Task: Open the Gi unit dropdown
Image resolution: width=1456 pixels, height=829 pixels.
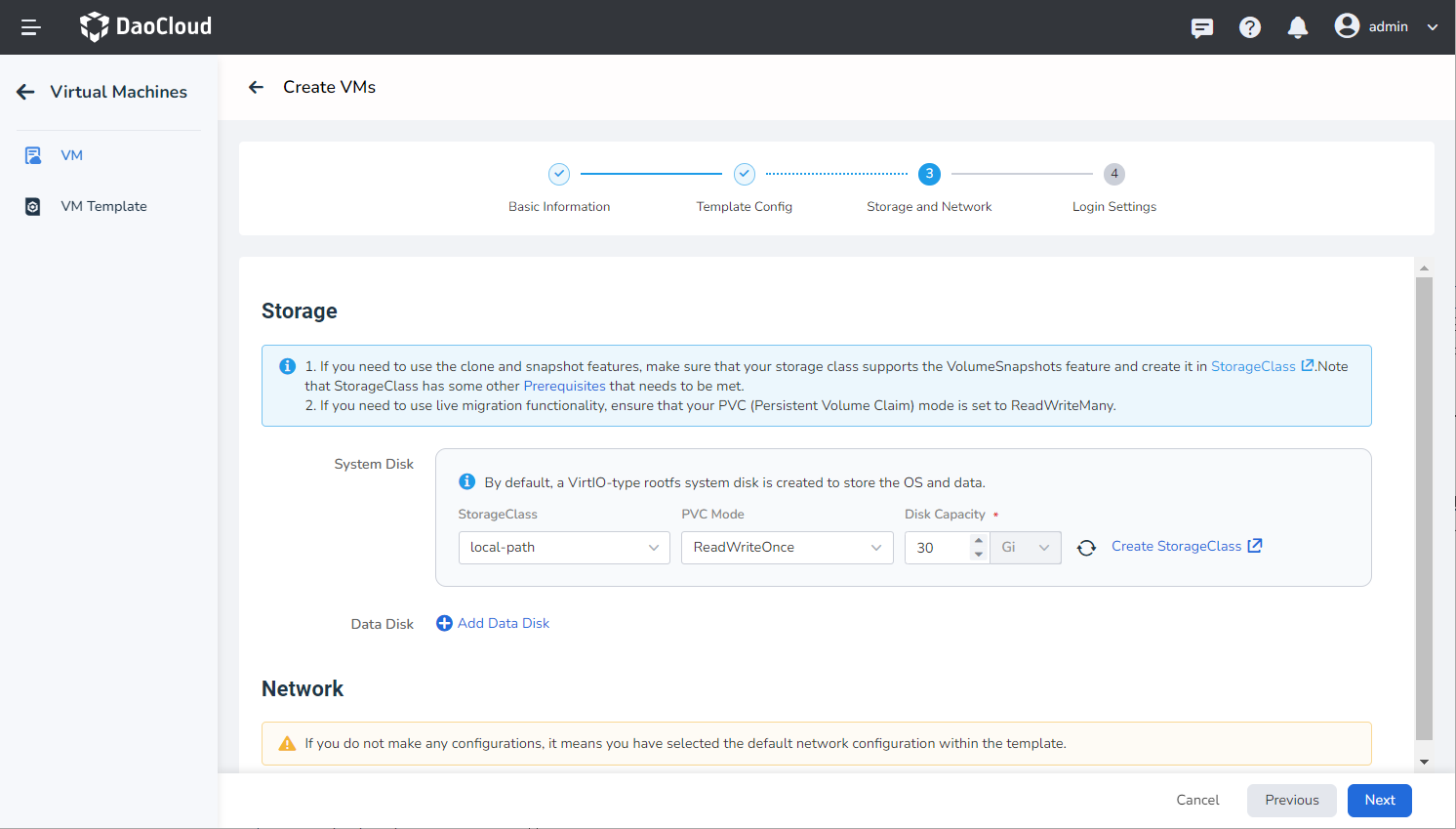Action: pyautogui.click(x=1025, y=548)
